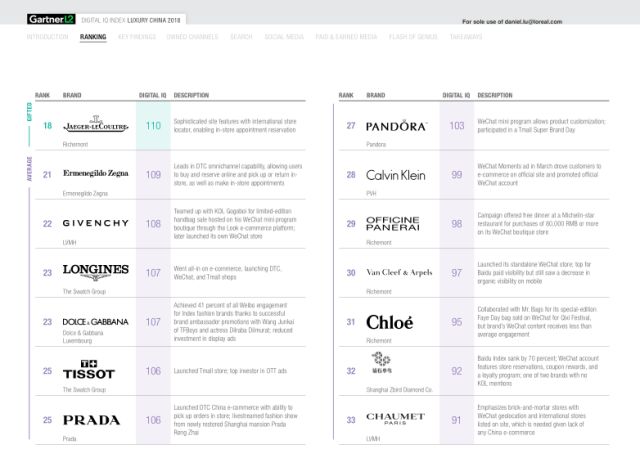Select the Pandora logo
The width and height of the screenshot is (640, 467).
(396, 126)
